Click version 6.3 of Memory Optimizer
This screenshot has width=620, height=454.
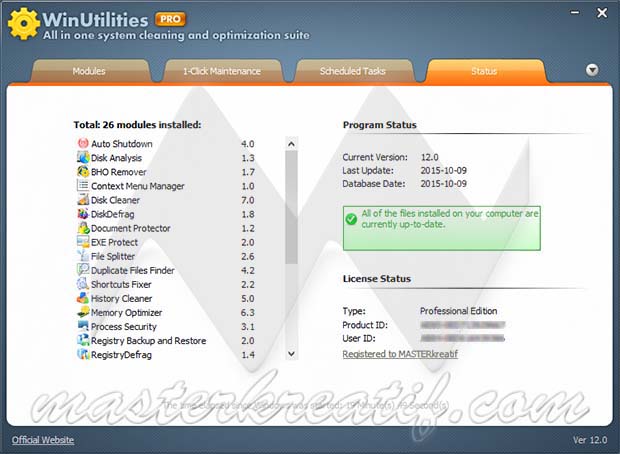pos(248,312)
